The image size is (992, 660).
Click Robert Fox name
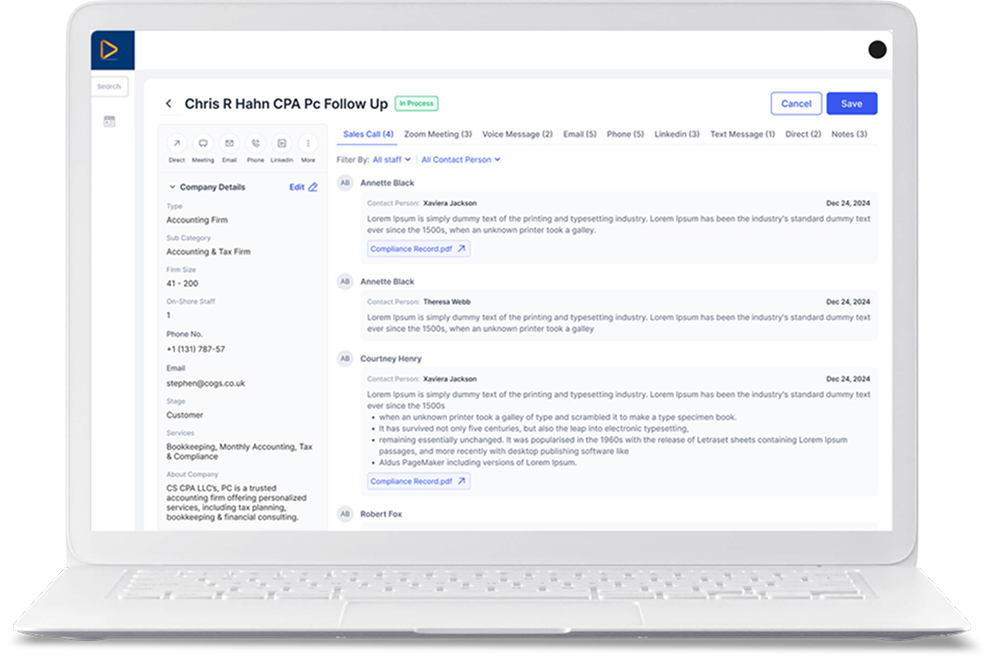coord(381,514)
